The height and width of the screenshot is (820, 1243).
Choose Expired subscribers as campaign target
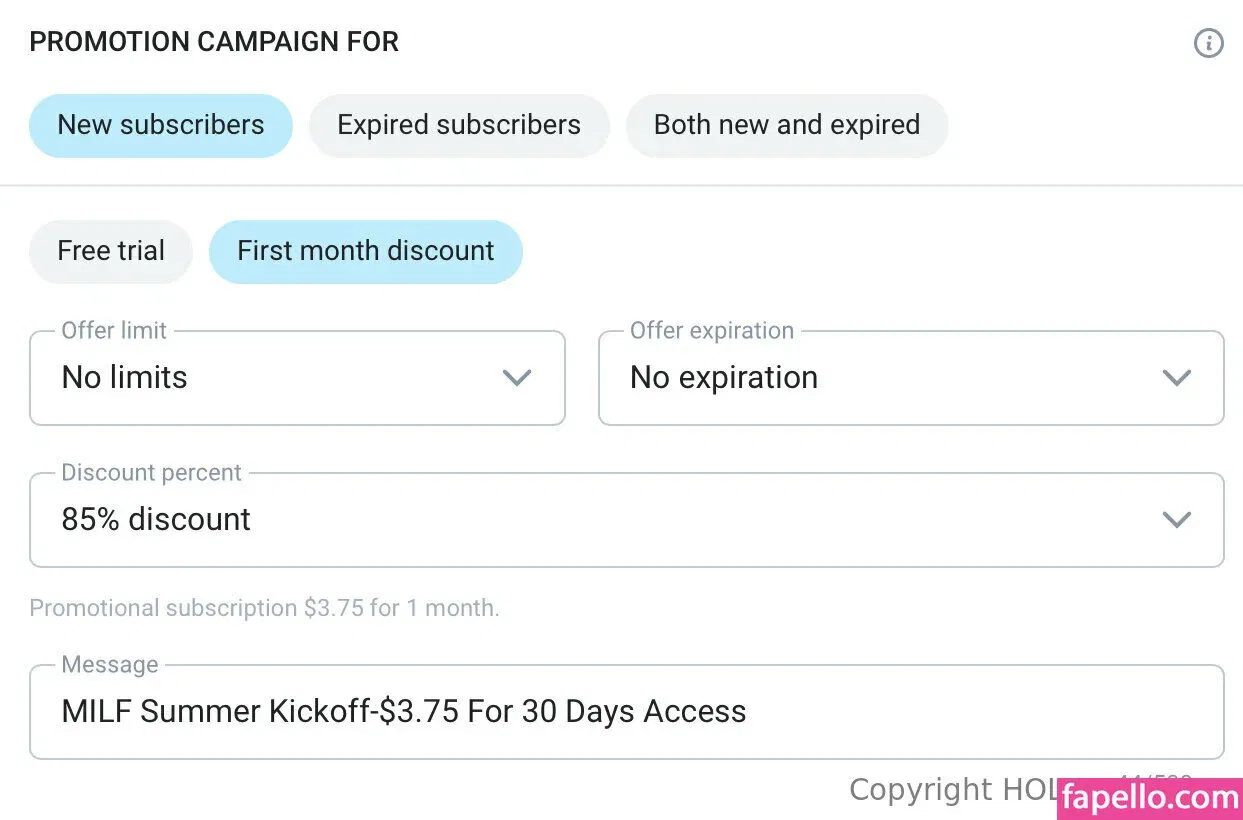(459, 125)
